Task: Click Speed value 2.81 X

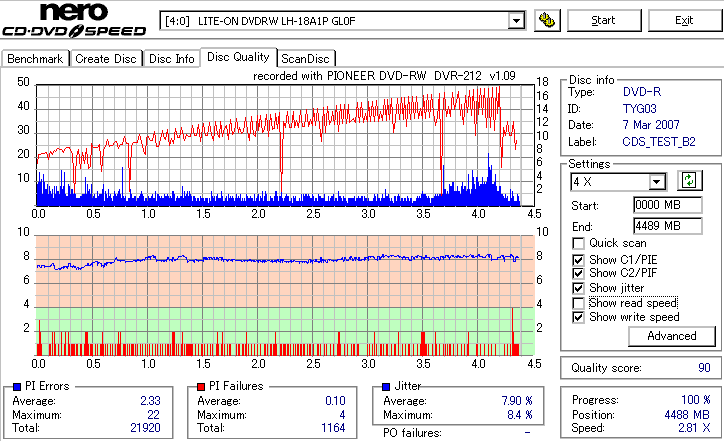Action: [x=694, y=428]
